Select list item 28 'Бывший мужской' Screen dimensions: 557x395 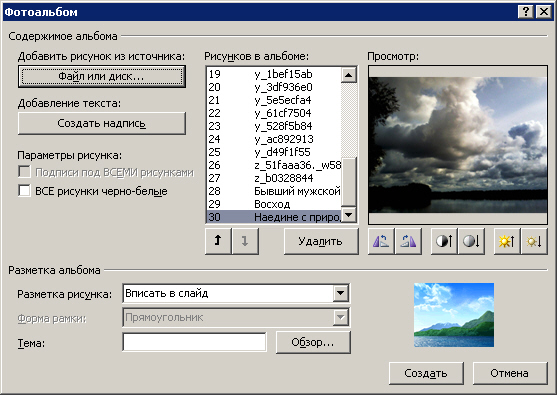pos(274,191)
